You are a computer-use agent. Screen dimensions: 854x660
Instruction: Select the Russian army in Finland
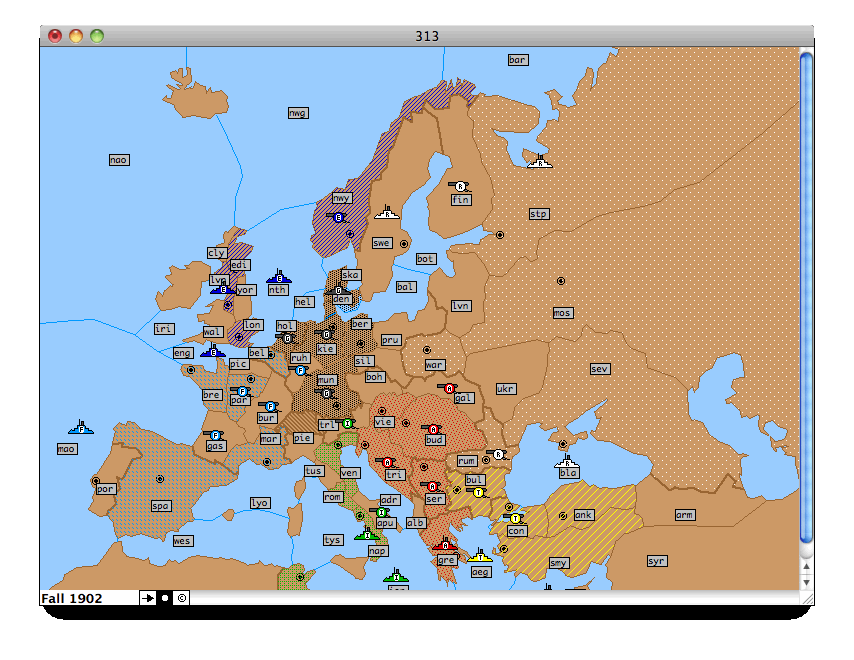point(460,187)
